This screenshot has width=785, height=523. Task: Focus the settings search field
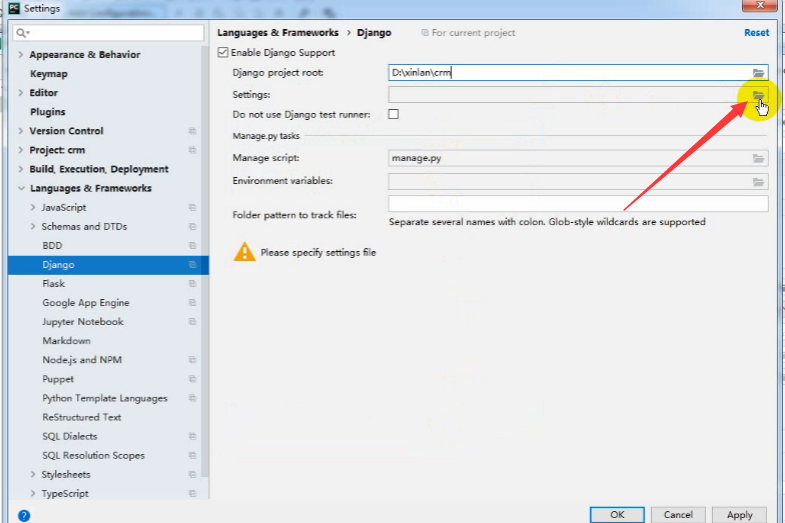click(108, 33)
